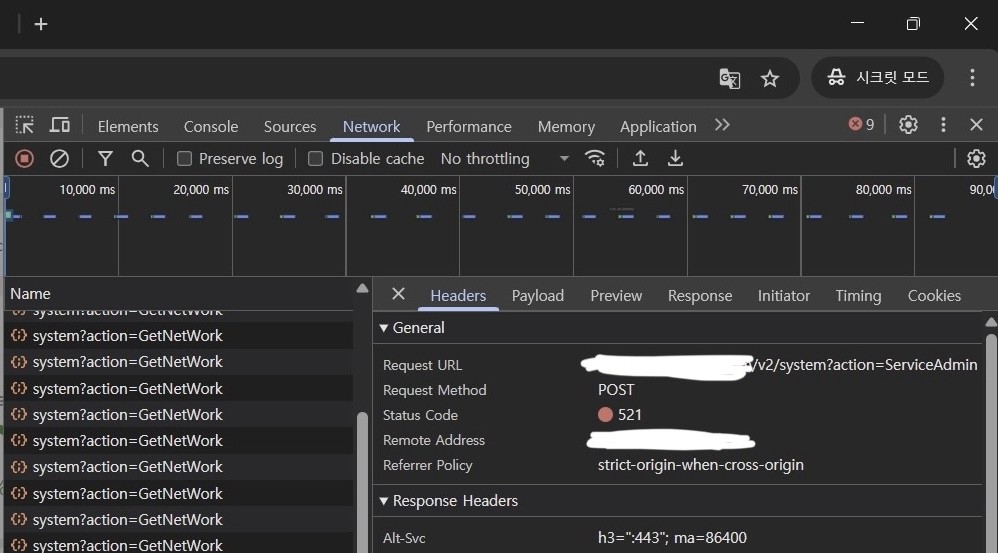
Task: Click the 9 errors indicator badge
Action: click(x=861, y=124)
